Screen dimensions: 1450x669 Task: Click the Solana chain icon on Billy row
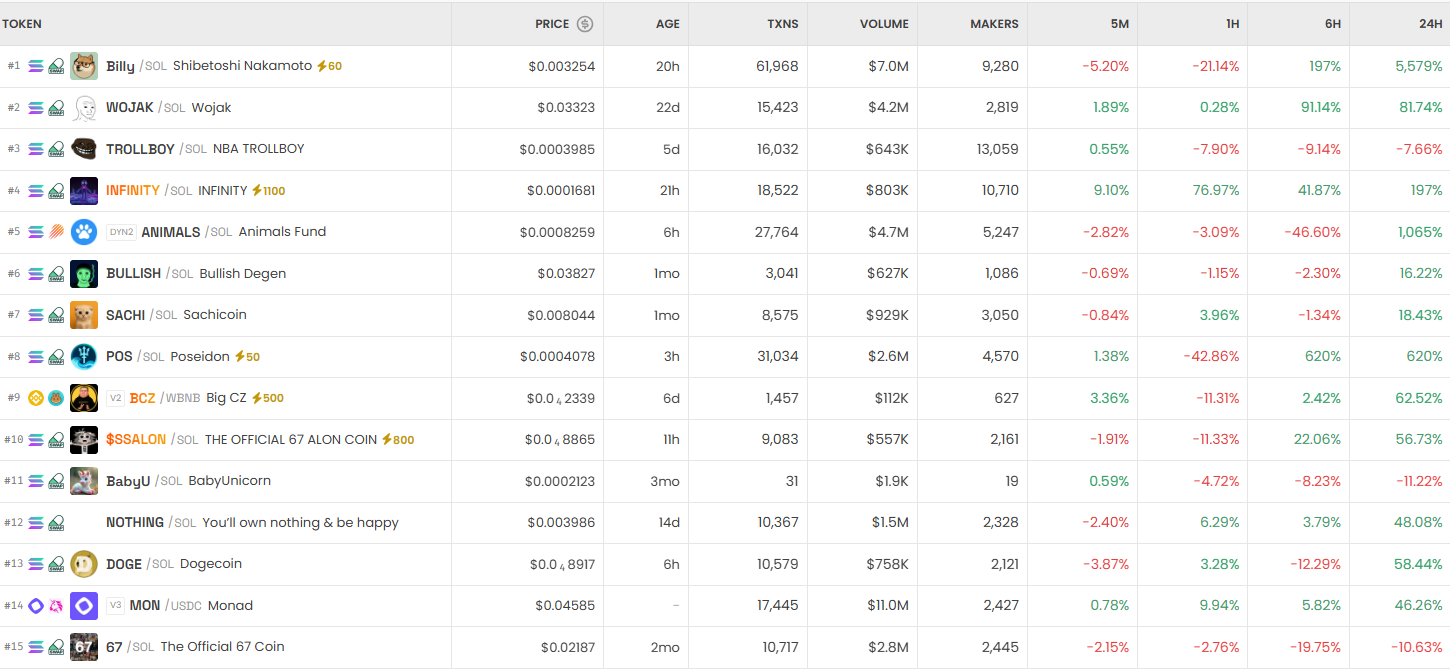coord(36,66)
